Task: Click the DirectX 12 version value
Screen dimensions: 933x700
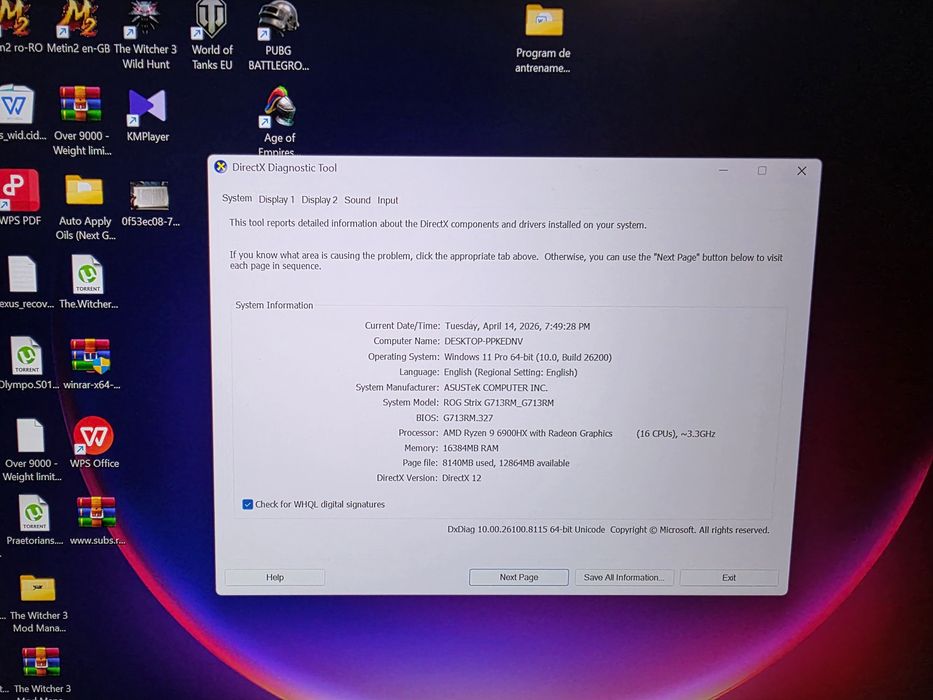Action: point(462,478)
